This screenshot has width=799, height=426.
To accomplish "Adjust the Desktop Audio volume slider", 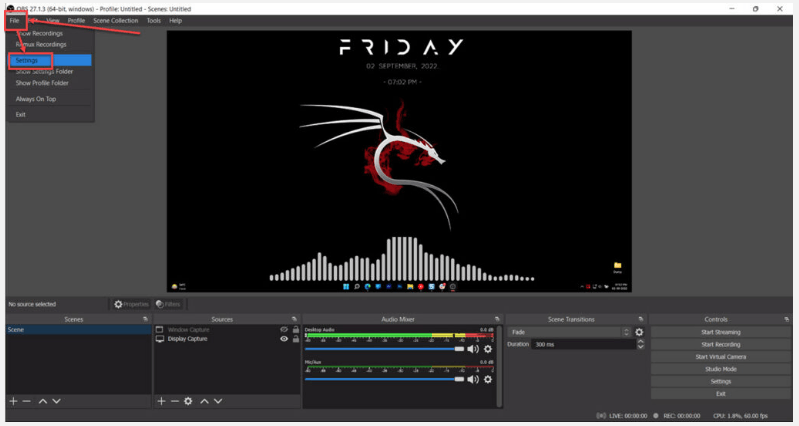I will (x=385, y=349).
